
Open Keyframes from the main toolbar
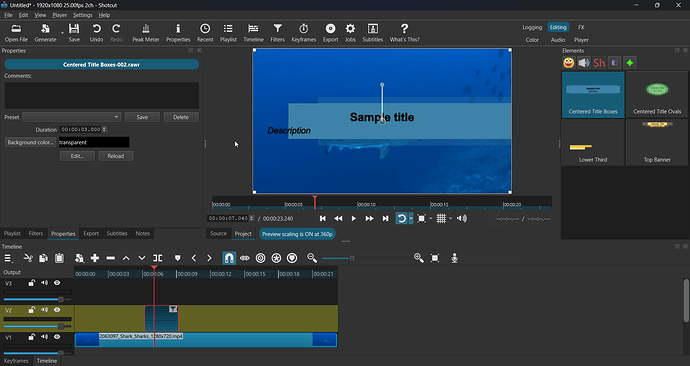304,33
